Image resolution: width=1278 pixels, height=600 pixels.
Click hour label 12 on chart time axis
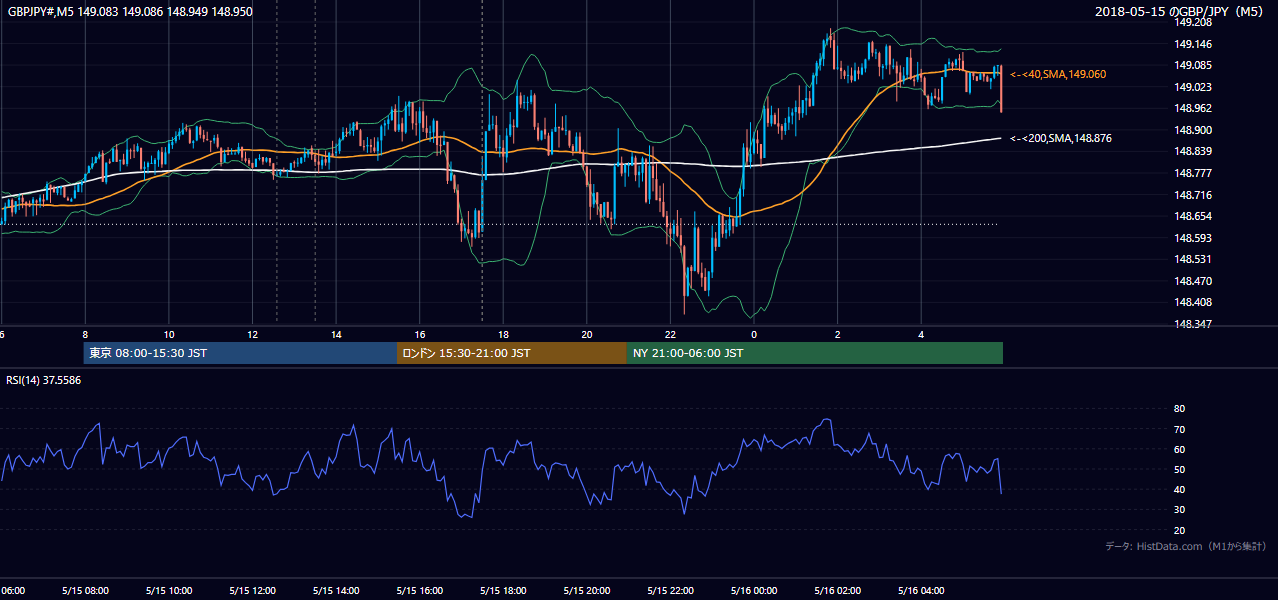[x=253, y=335]
